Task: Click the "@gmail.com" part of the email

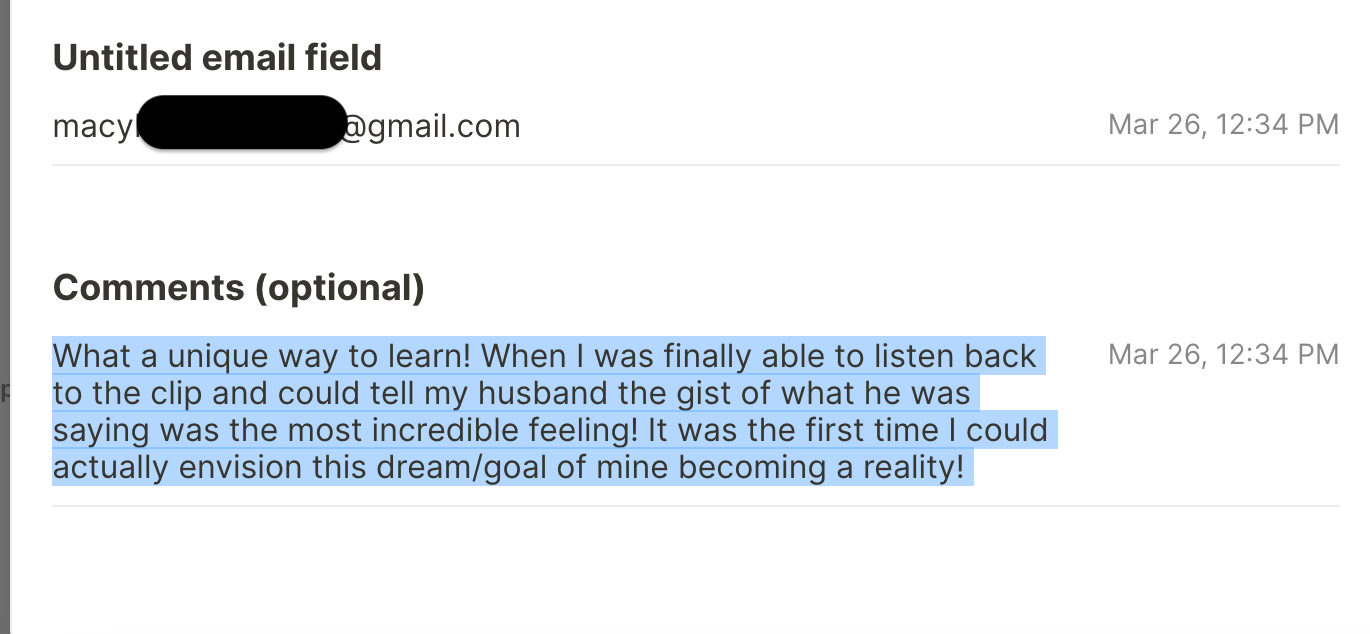Action: click(432, 127)
